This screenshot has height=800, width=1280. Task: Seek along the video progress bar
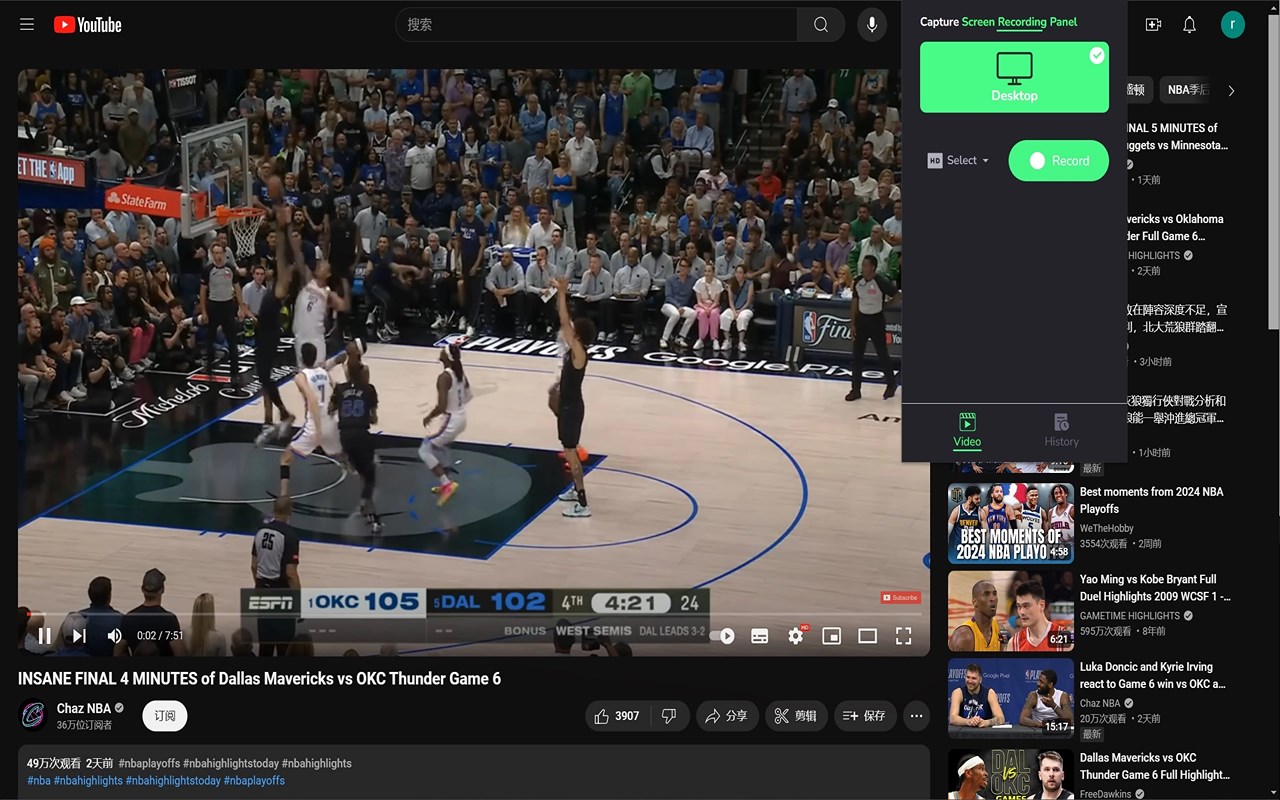(474, 614)
